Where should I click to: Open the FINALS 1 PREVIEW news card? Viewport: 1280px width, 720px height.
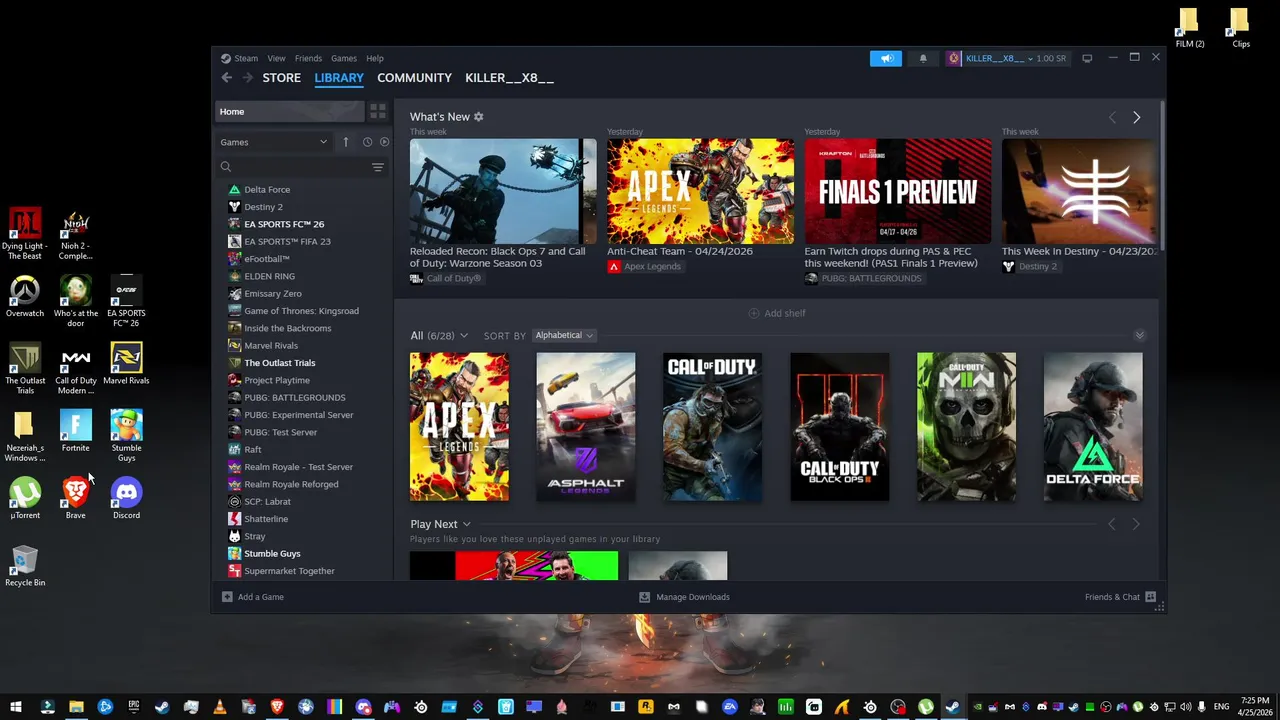[x=898, y=191]
